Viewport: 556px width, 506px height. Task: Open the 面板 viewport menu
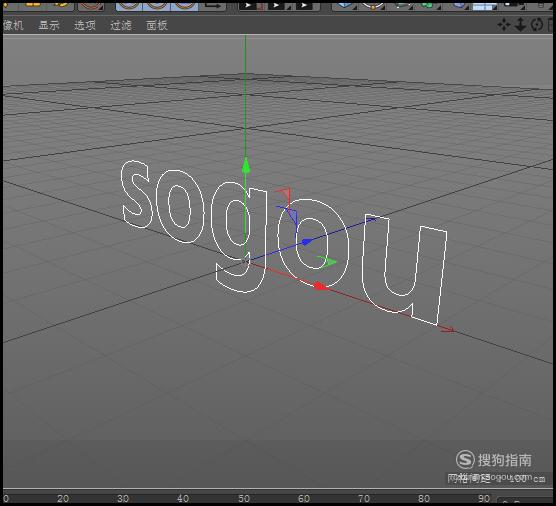(157, 26)
